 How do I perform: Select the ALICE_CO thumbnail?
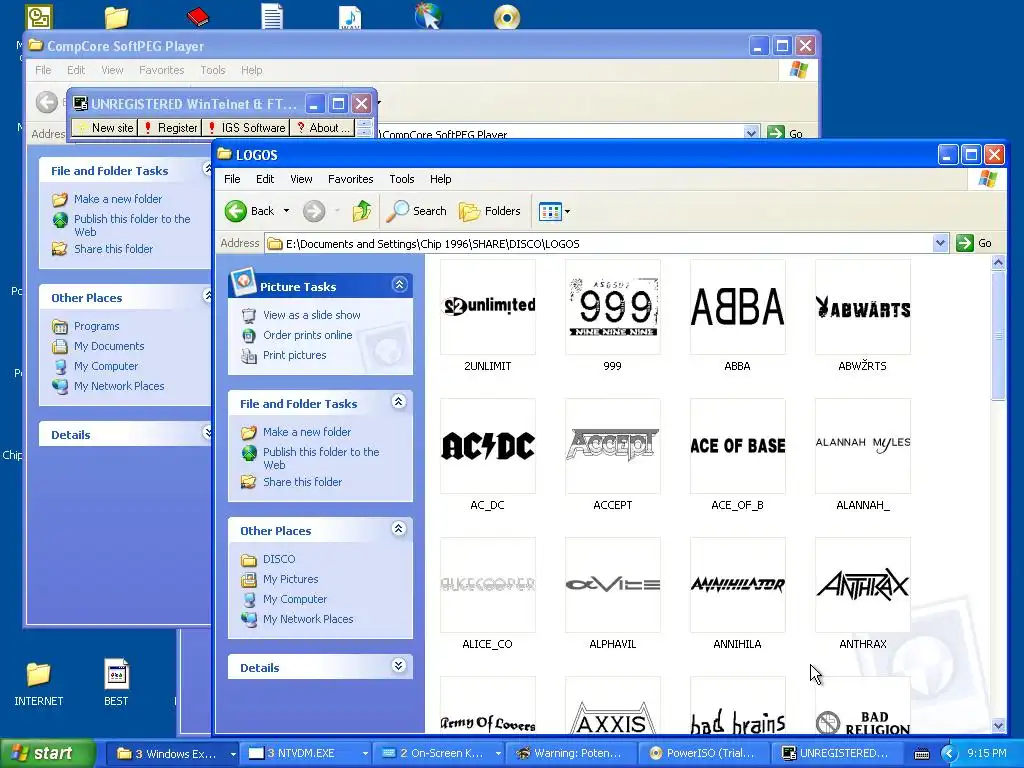click(x=488, y=586)
